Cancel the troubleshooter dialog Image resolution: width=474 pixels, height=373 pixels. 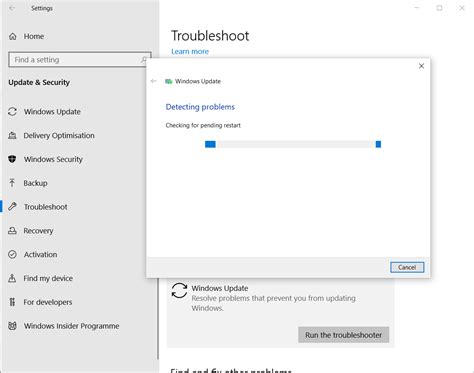tap(407, 267)
